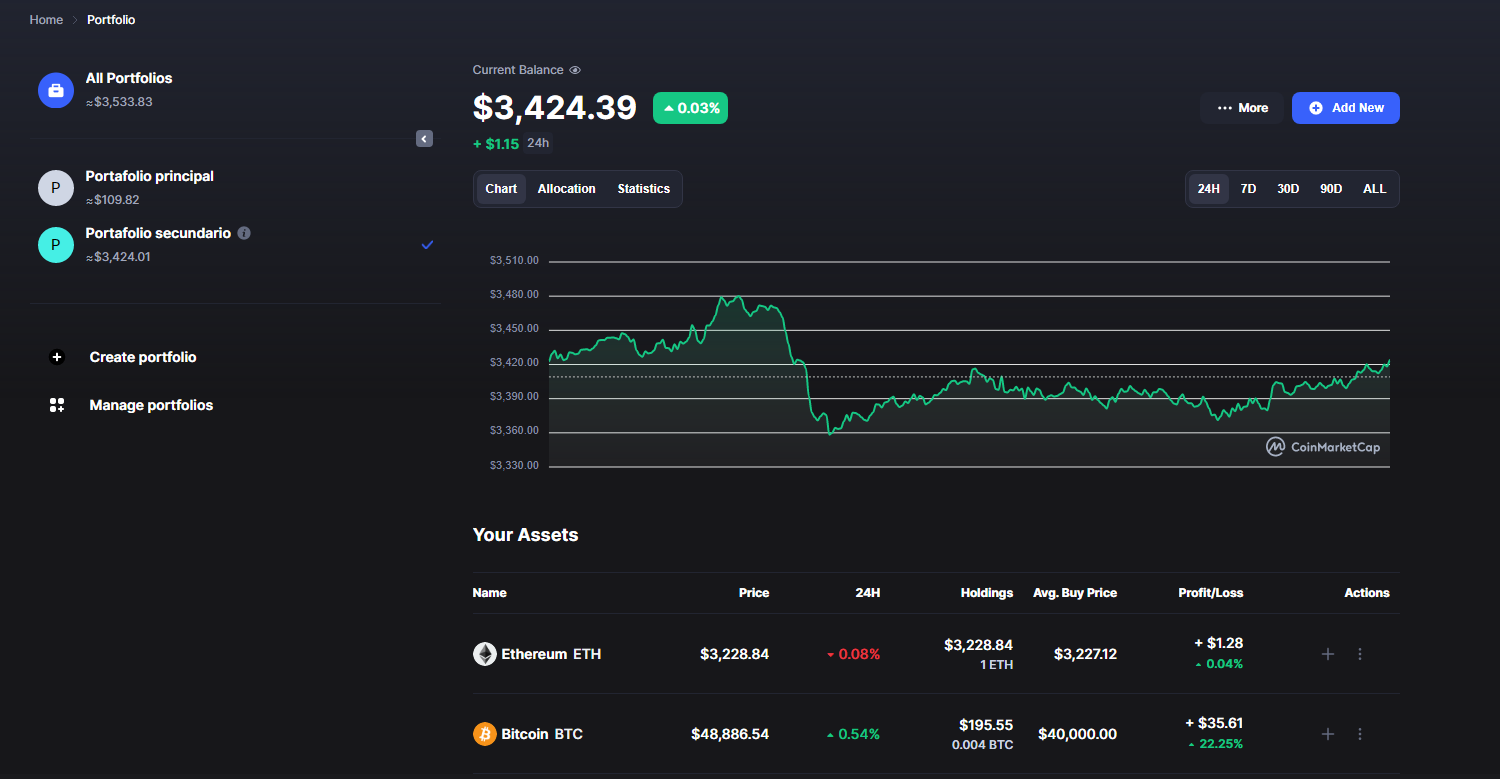Click the Add New button

[1346, 108]
